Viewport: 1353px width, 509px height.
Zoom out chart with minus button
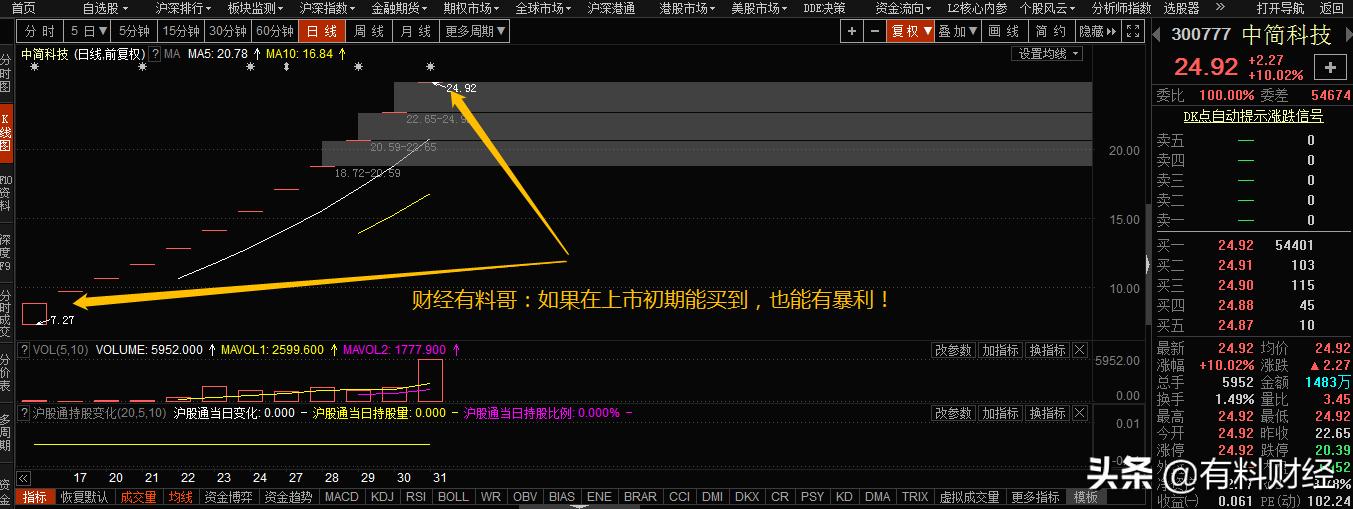pyautogui.click(x=875, y=31)
